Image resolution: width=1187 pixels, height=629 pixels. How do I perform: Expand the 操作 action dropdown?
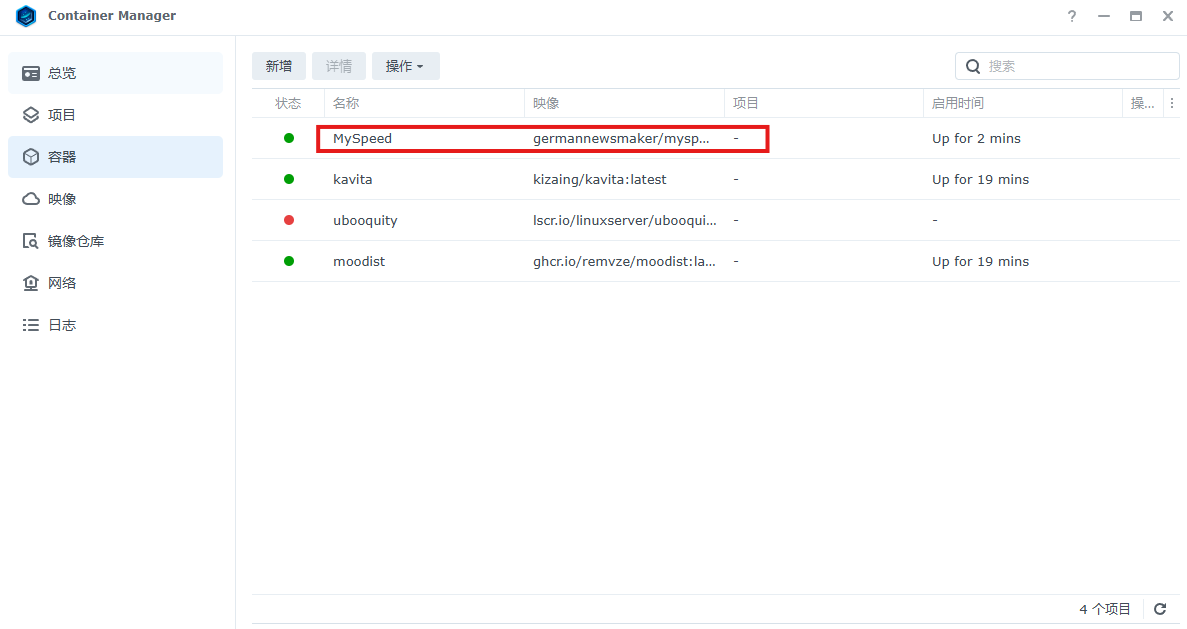(x=405, y=66)
